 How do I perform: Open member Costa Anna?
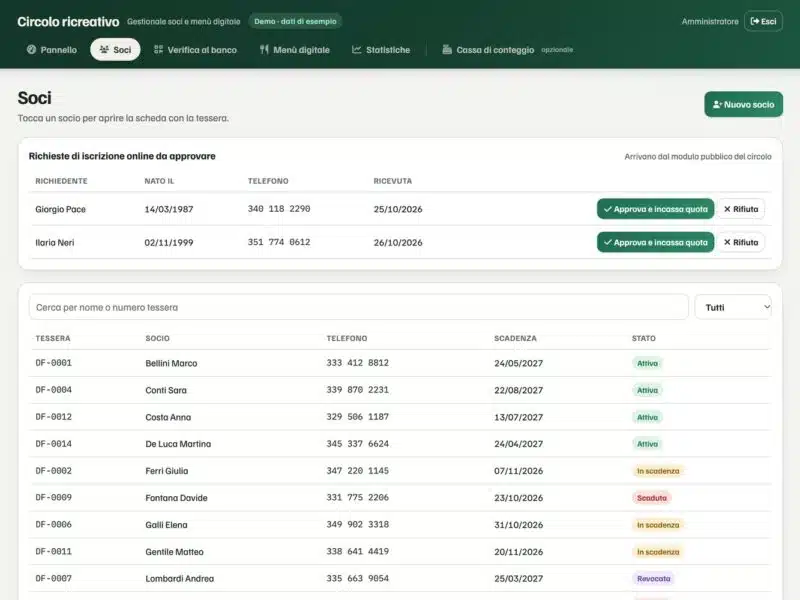[400, 417]
